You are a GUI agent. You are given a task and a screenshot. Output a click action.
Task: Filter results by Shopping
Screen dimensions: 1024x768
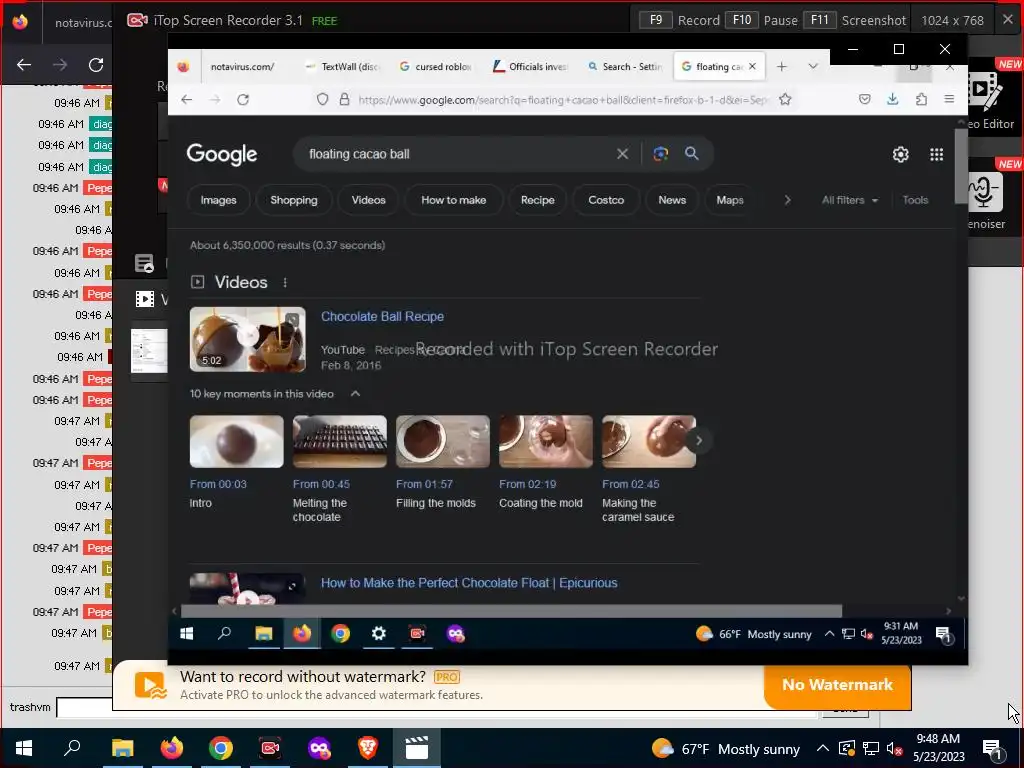(294, 200)
